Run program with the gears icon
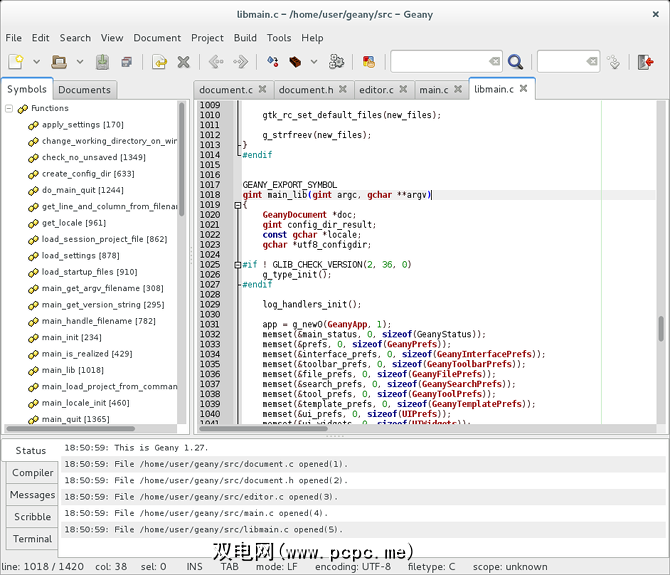The height and width of the screenshot is (575, 670). pos(337,62)
